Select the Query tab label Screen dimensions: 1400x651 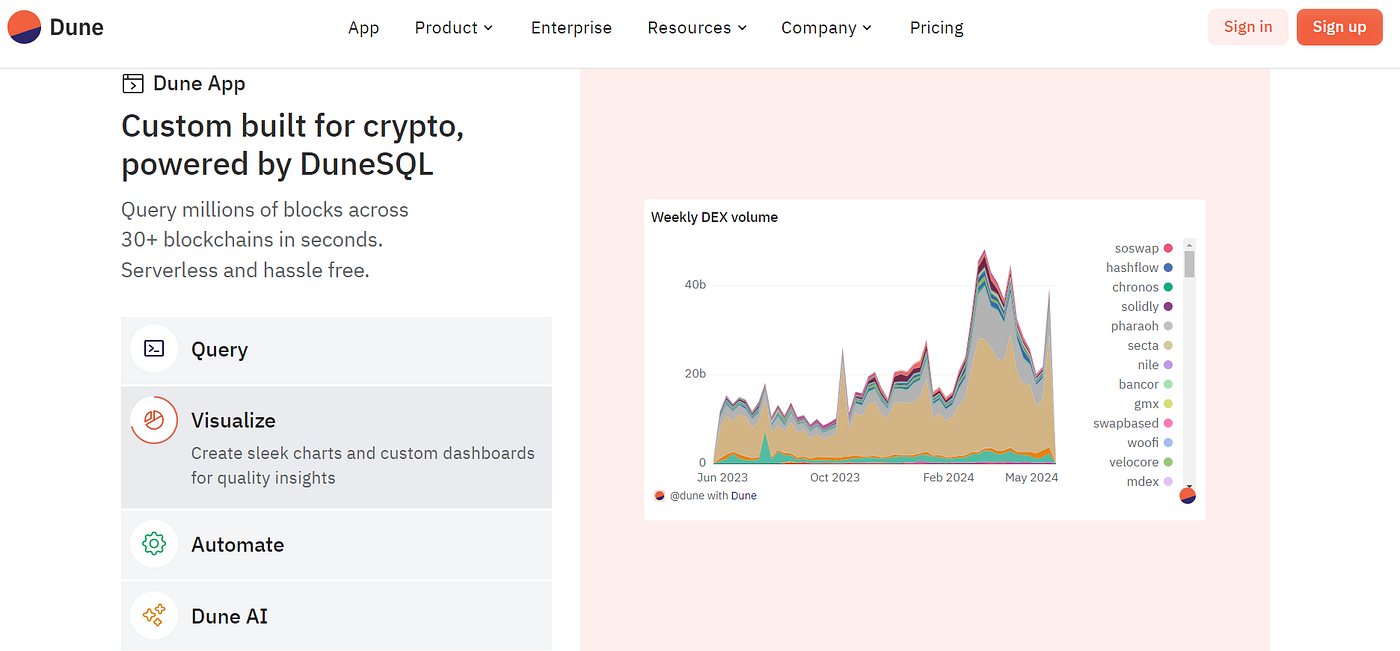pos(220,349)
